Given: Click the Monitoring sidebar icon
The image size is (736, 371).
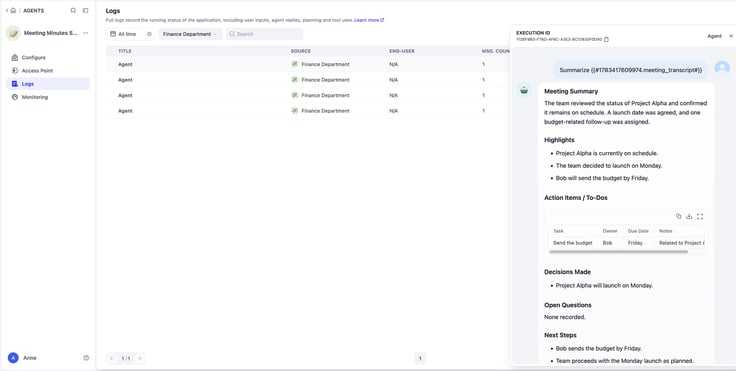Looking at the screenshot, I should (15, 97).
